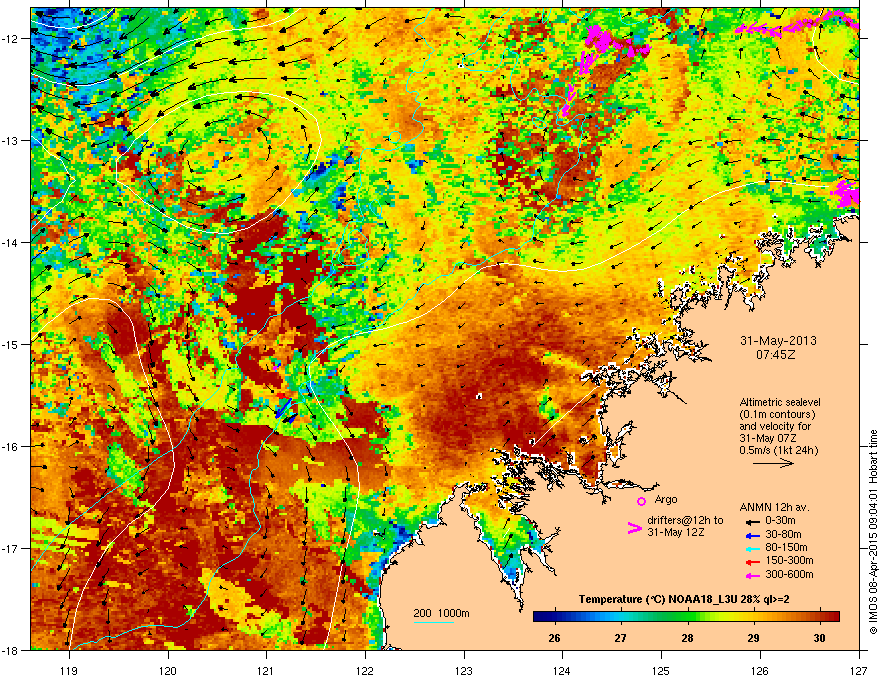
Task: Click the '80-150m' depth label
Action: (x=786, y=548)
